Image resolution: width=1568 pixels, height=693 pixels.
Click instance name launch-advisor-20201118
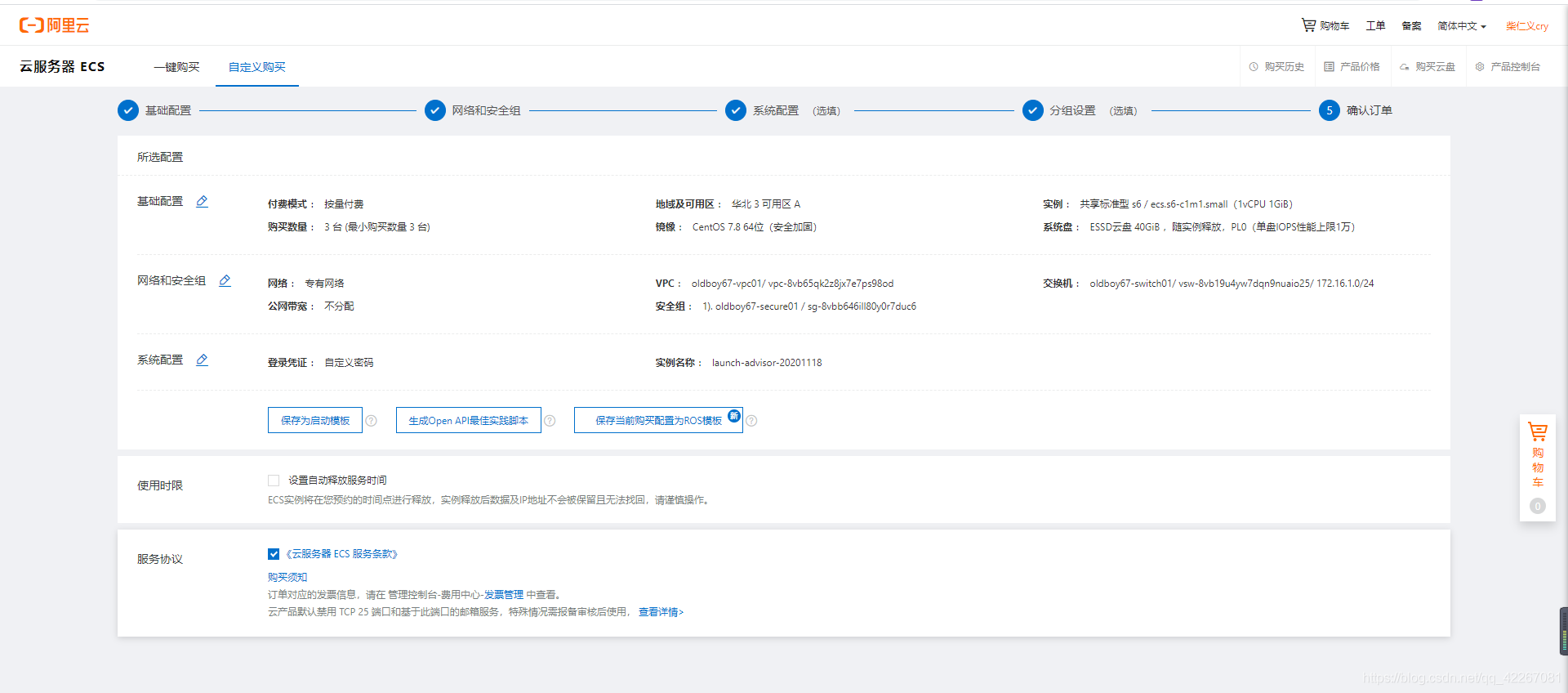coord(767,363)
